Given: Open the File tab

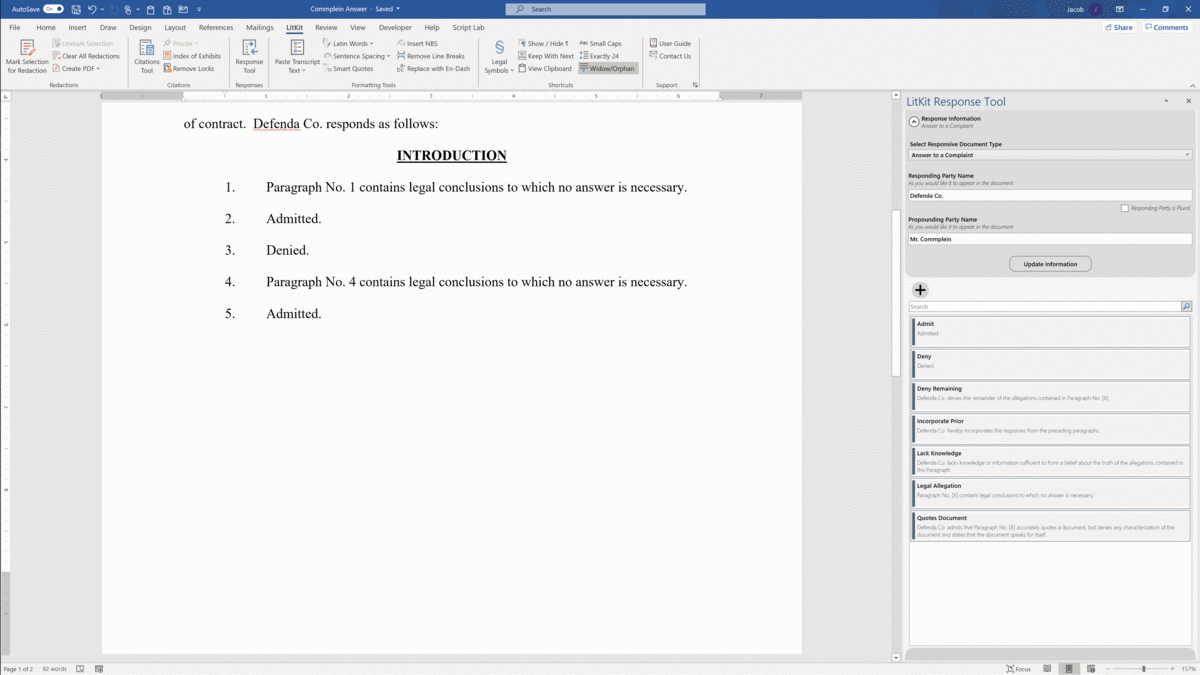Looking at the screenshot, I should tap(15, 28).
